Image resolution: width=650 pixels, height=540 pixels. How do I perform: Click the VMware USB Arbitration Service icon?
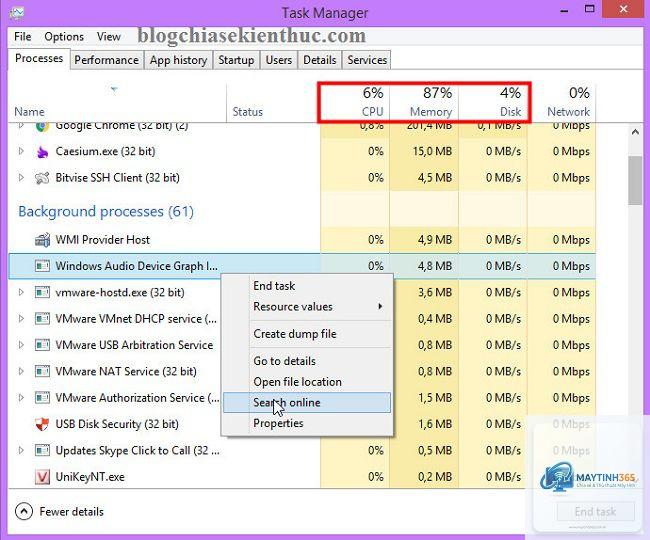point(42,345)
